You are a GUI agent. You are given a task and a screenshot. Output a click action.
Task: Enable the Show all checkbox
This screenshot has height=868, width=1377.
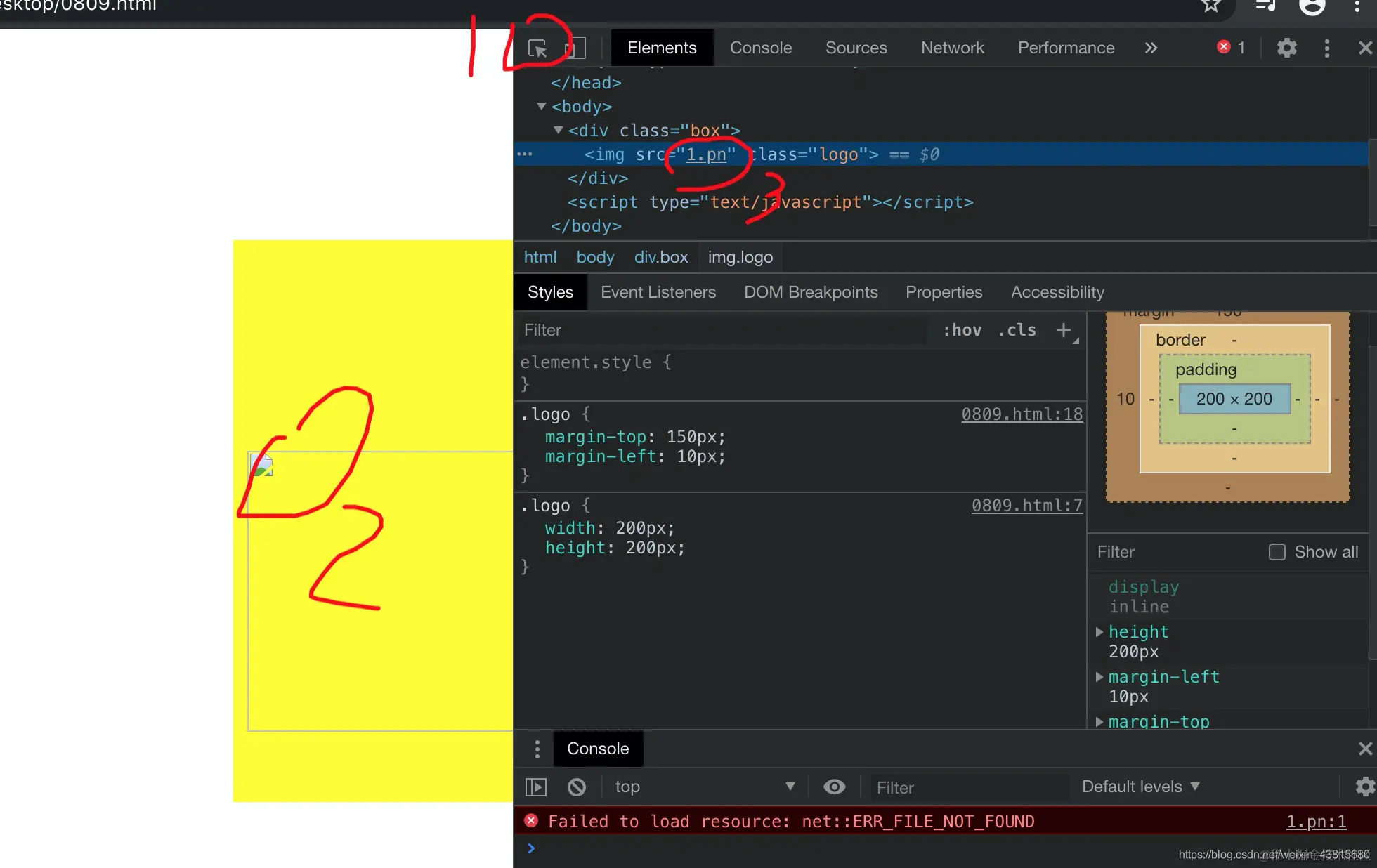tap(1277, 552)
